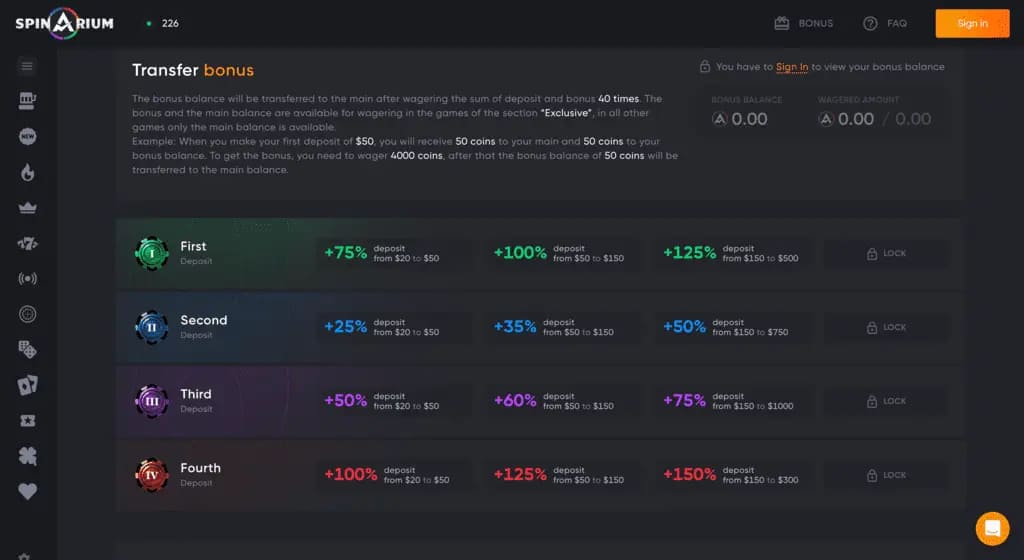1024x560 pixels.
Task: Click the LOCK button for Fourth deposit
Action: pos(886,475)
